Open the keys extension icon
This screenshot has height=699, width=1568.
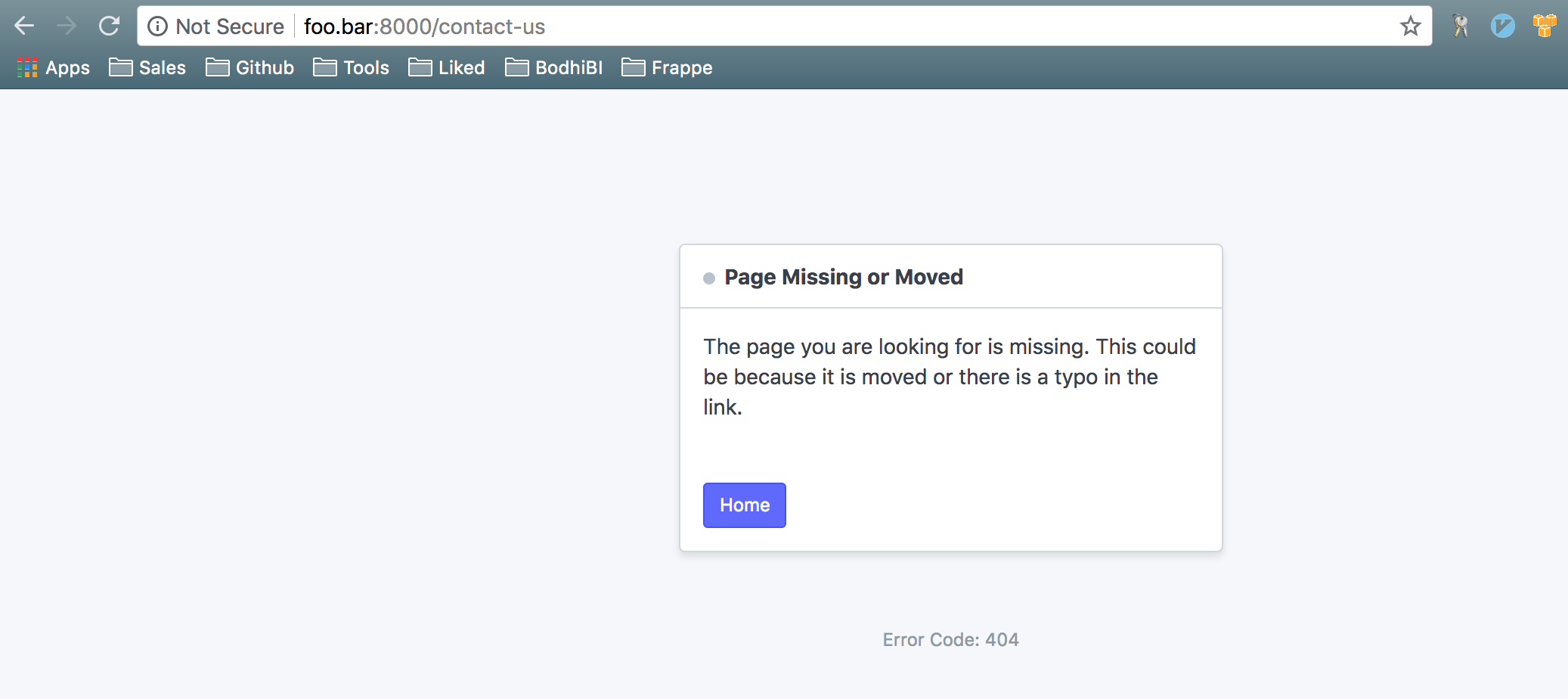(1461, 26)
